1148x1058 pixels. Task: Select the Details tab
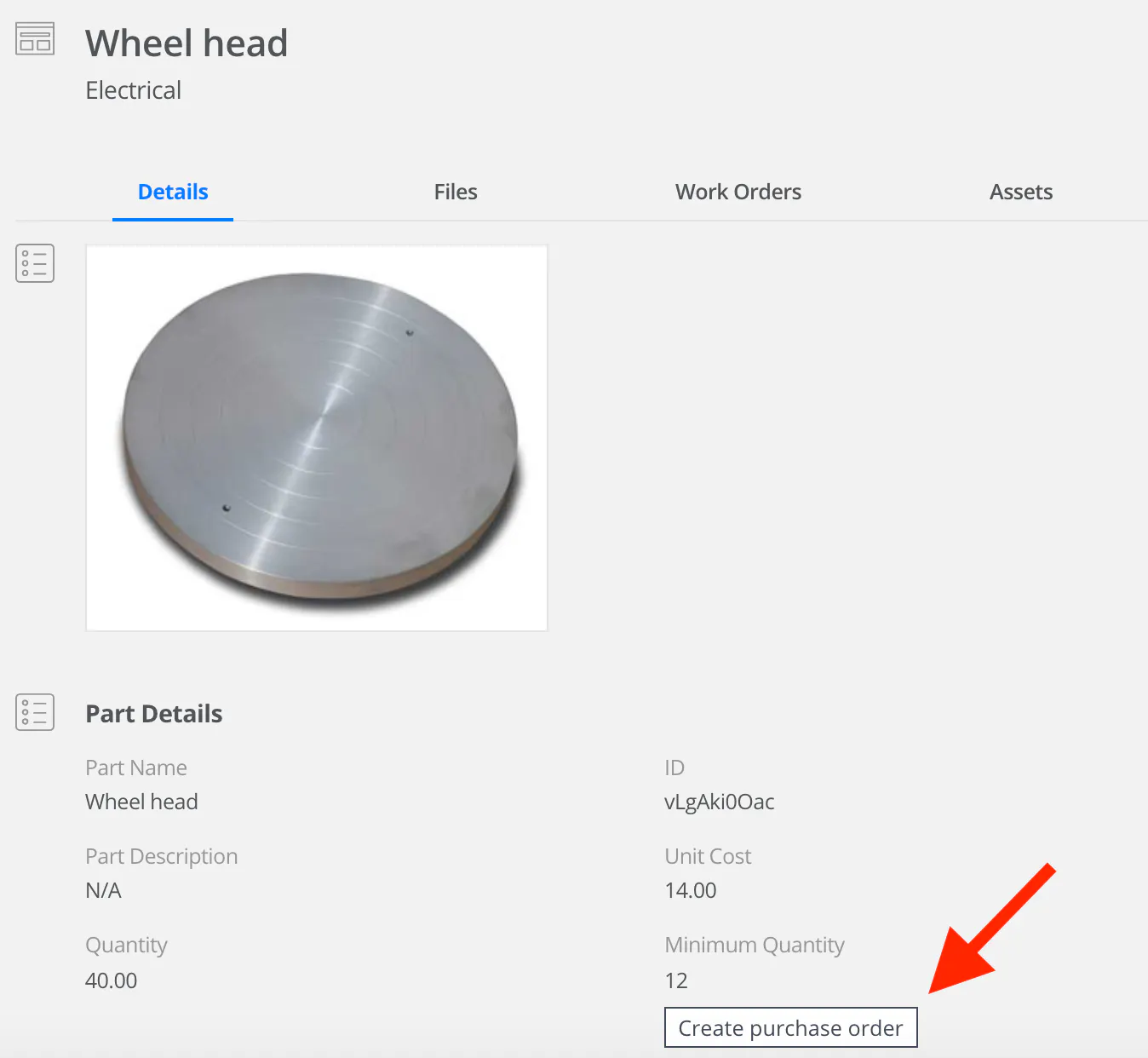[172, 192]
